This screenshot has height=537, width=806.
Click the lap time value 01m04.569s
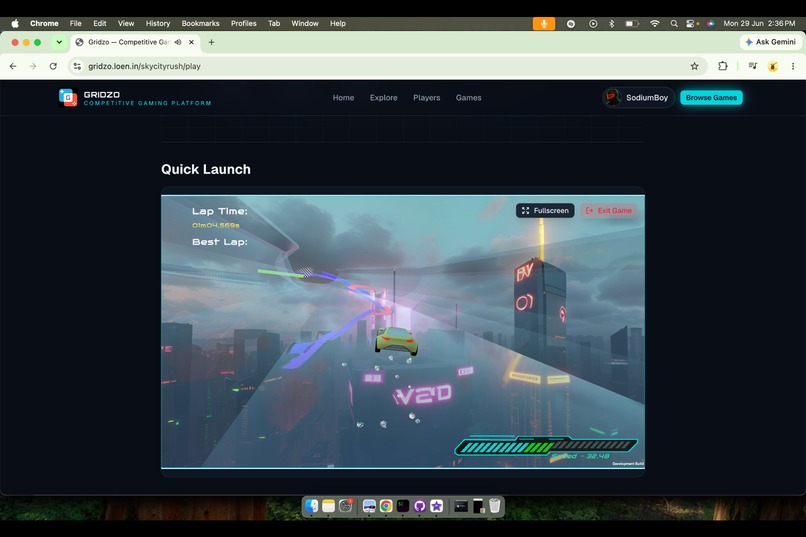[215, 225]
